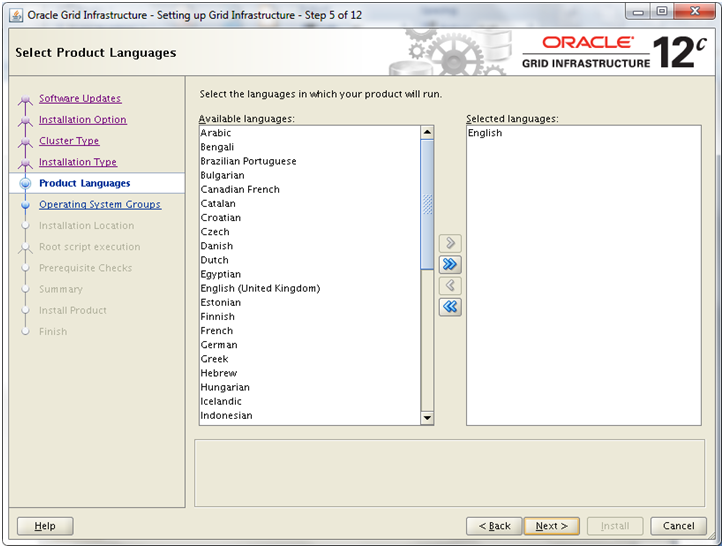Select Hungarian in available languages

[310, 387]
